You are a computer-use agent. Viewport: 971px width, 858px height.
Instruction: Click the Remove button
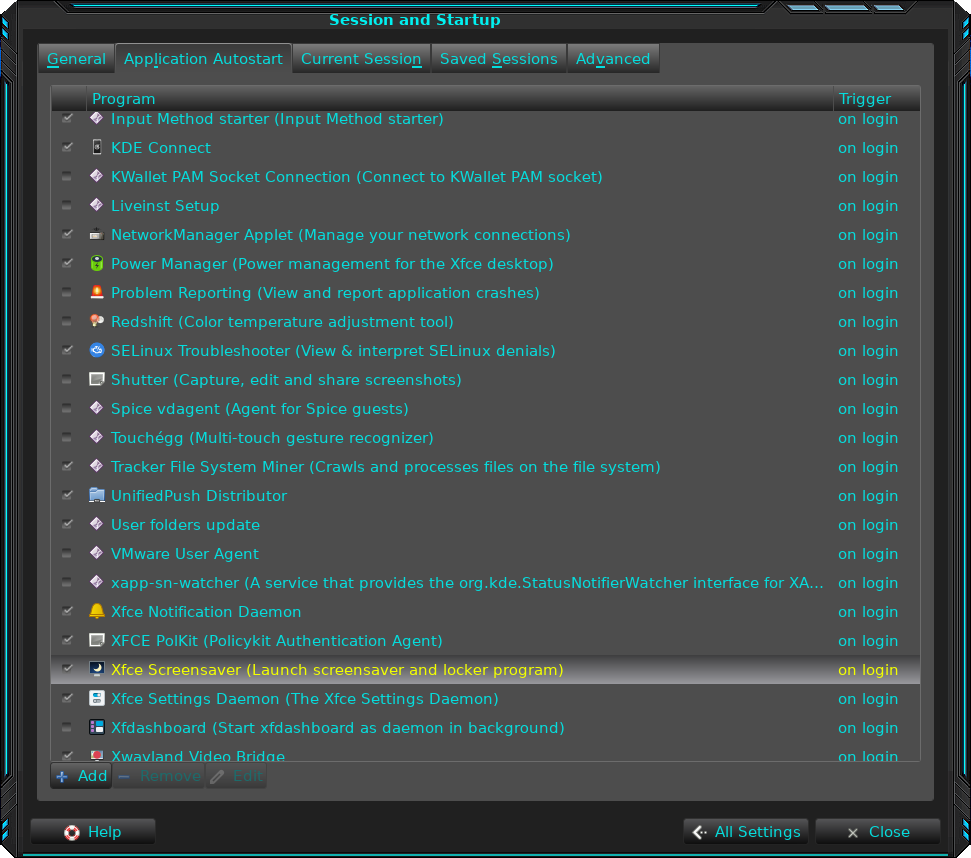[x=159, y=776]
